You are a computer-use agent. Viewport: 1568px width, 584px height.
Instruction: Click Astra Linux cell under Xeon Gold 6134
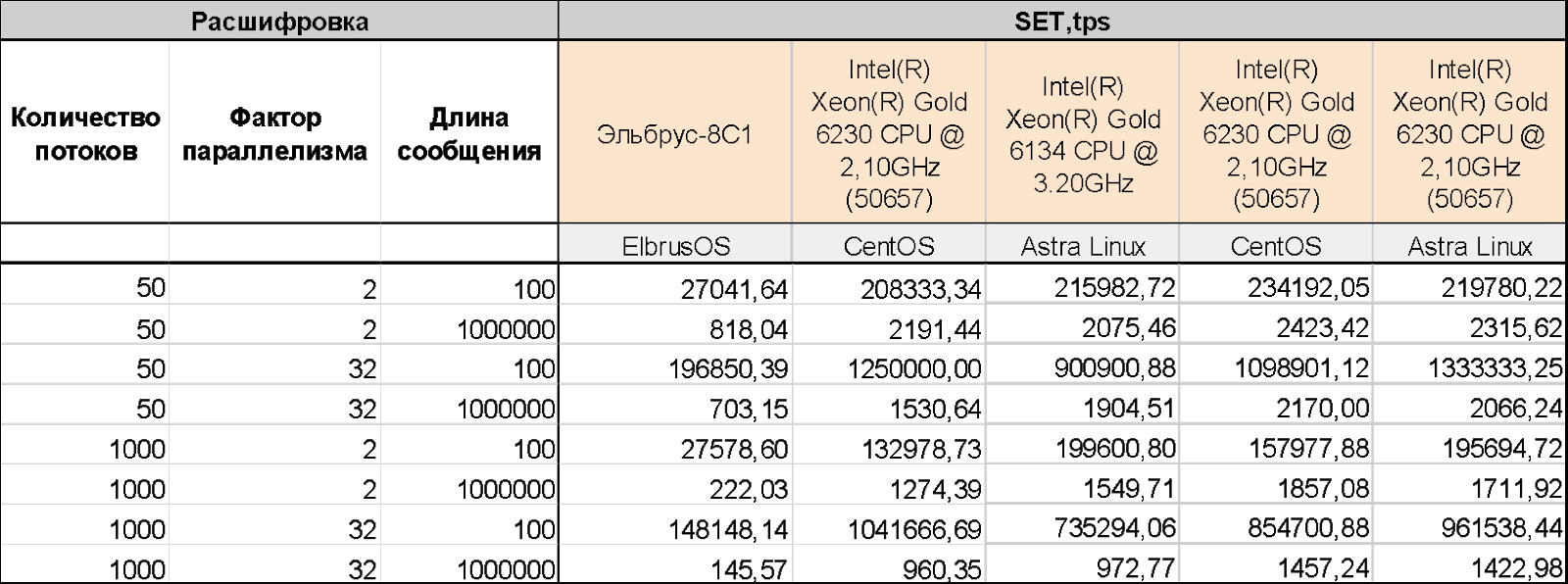(1082, 245)
